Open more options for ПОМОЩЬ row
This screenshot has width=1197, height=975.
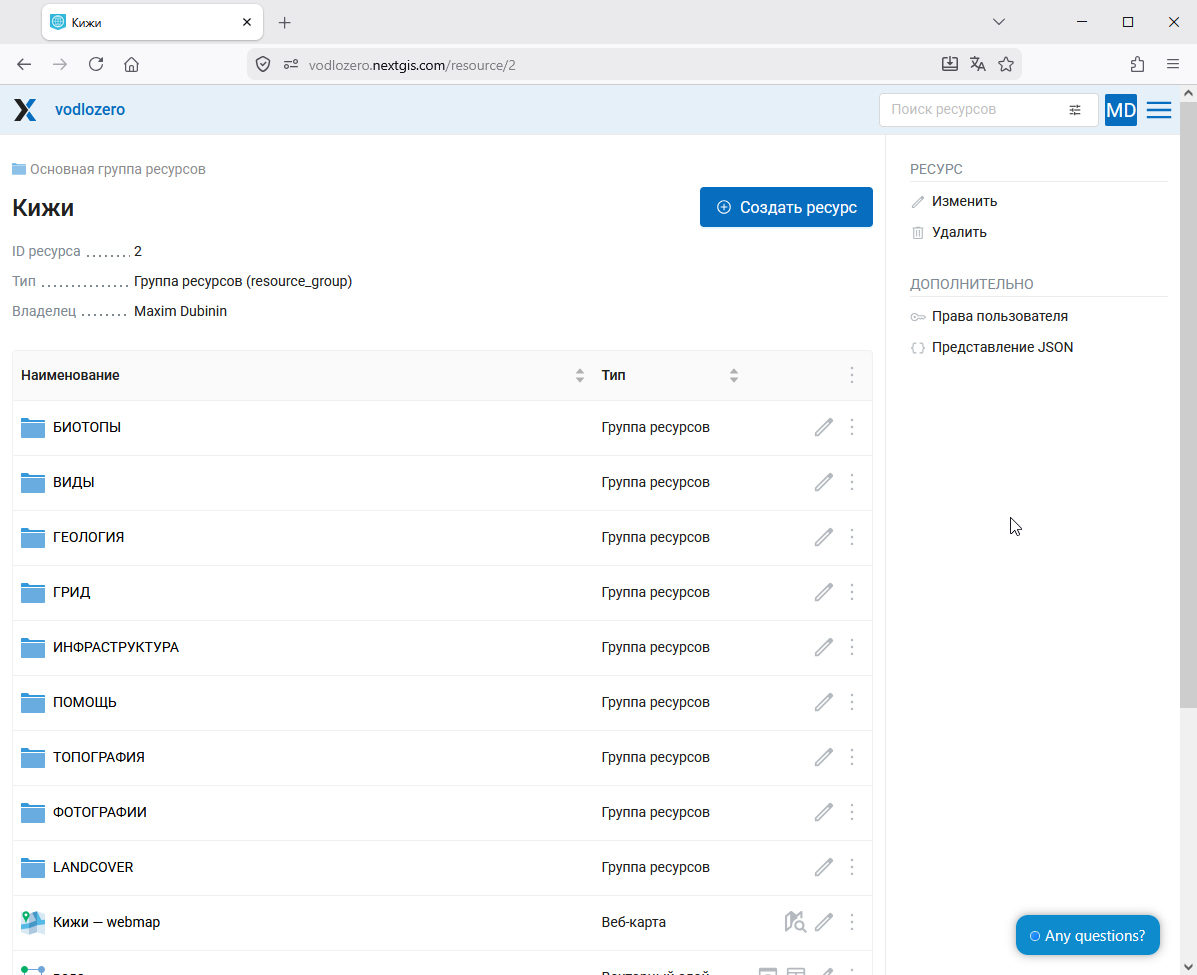852,702
